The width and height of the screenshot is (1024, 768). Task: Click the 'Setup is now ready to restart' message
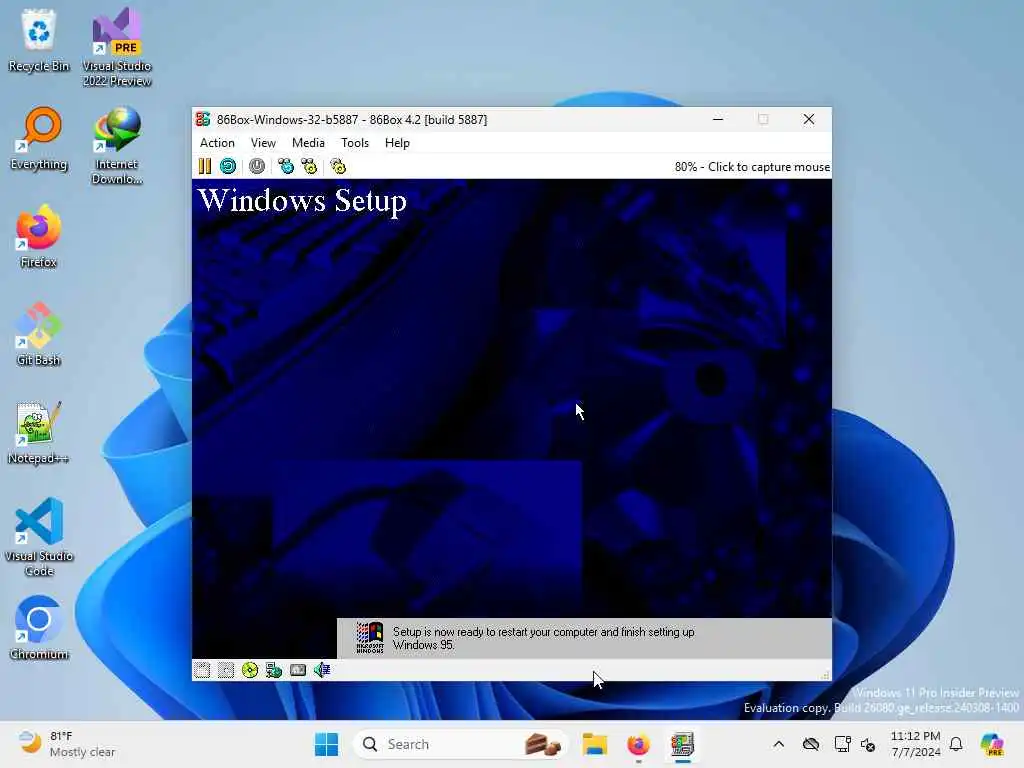[543, 639]
